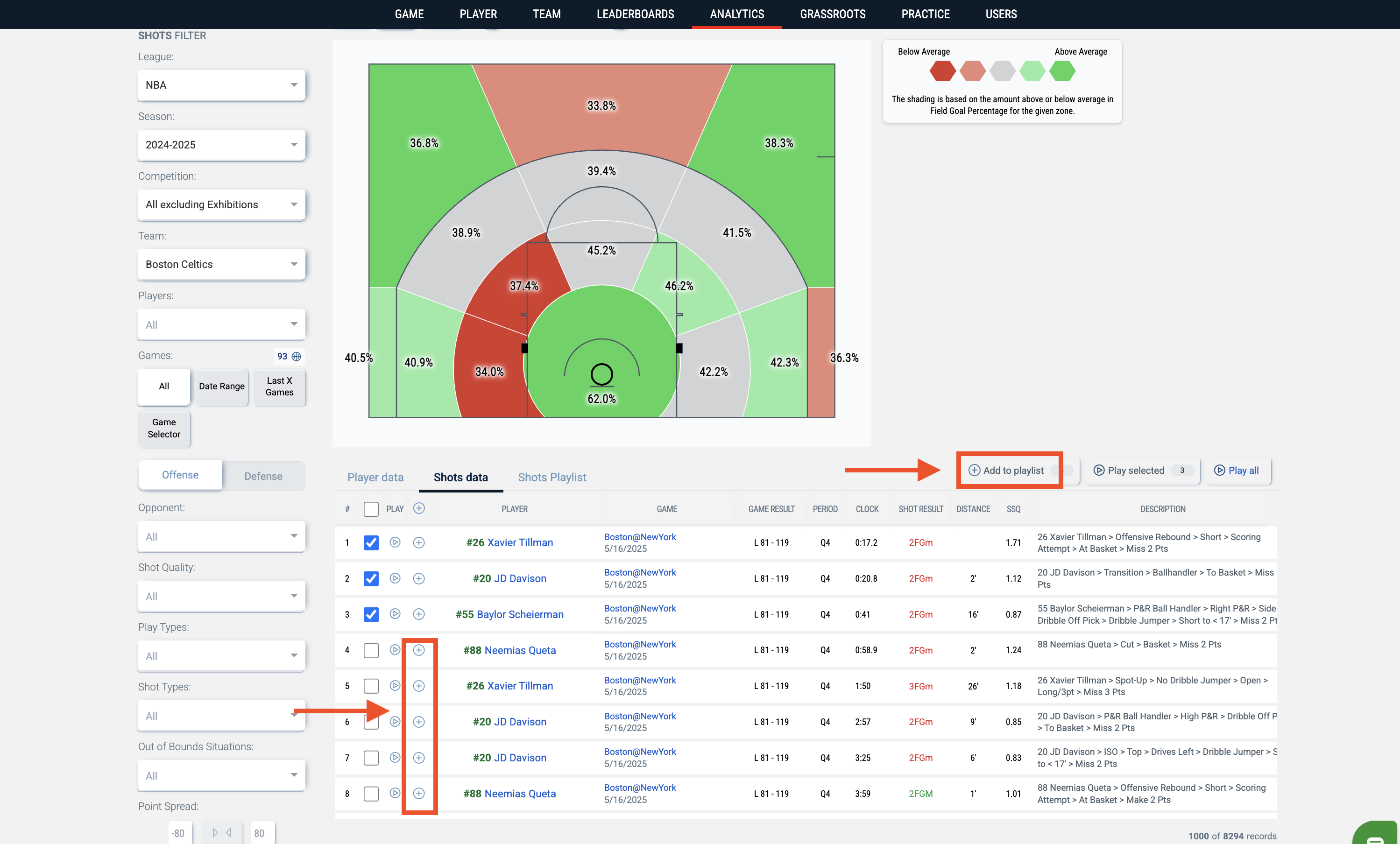Expand the Out of Bounds Situations dropdown
The image size is (1400, 844).
point(221,775)
